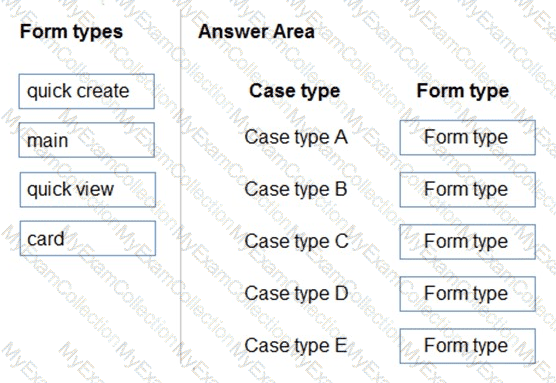
Task: Click the word card in its box
Action: coord(46,239)
